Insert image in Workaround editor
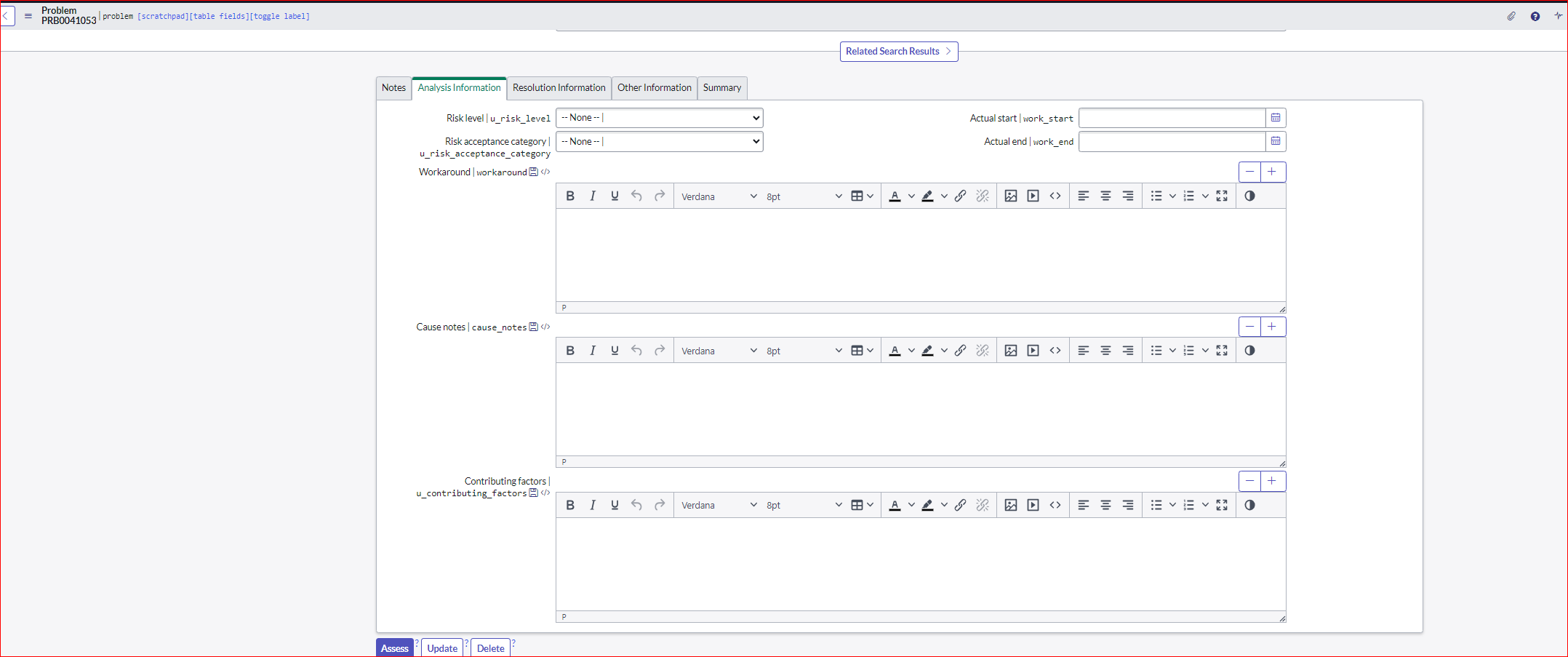Screen dimensions: 1568x657 (x=1011, y=196)
